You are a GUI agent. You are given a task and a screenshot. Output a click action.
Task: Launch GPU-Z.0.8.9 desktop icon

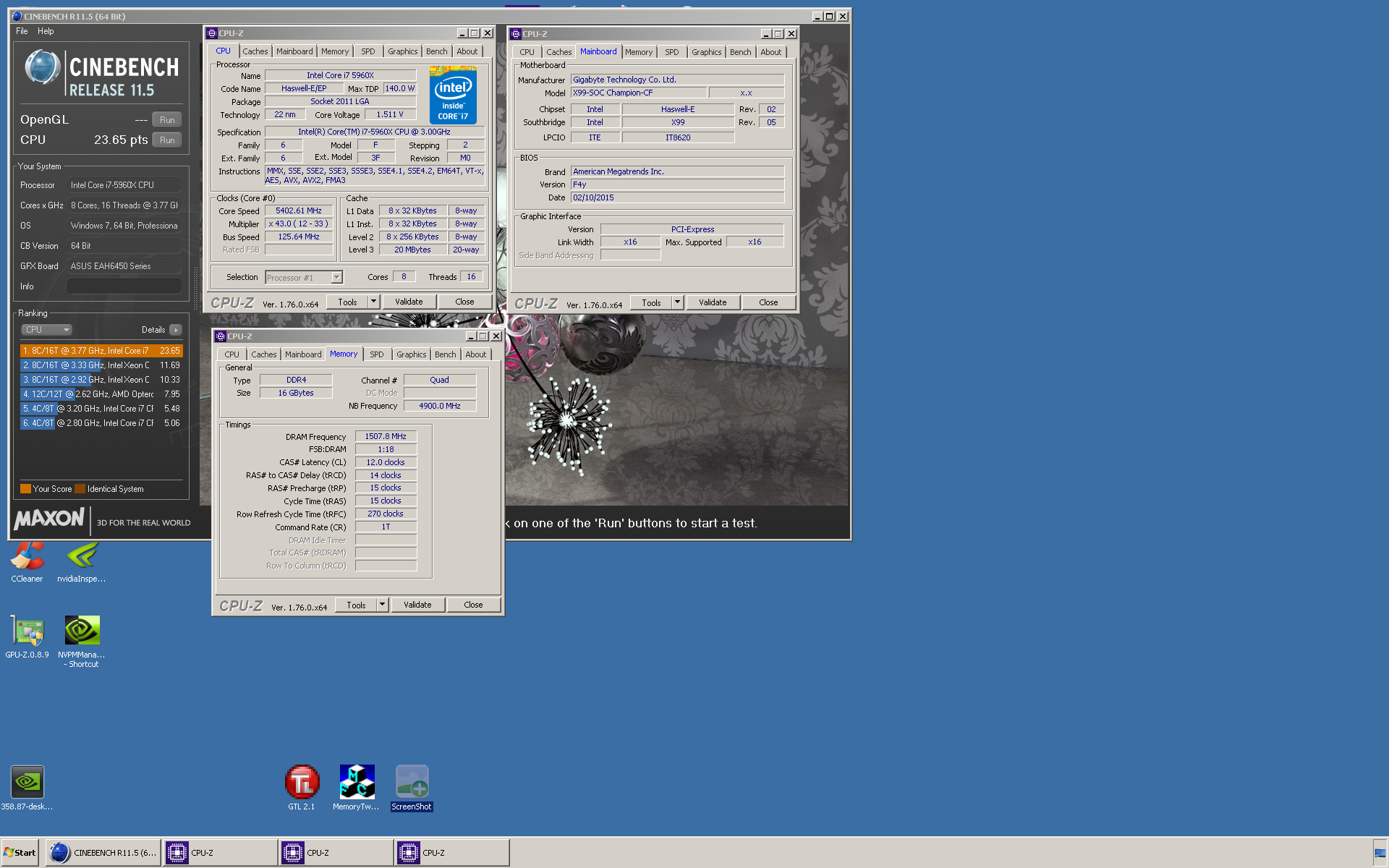point(27,637)
